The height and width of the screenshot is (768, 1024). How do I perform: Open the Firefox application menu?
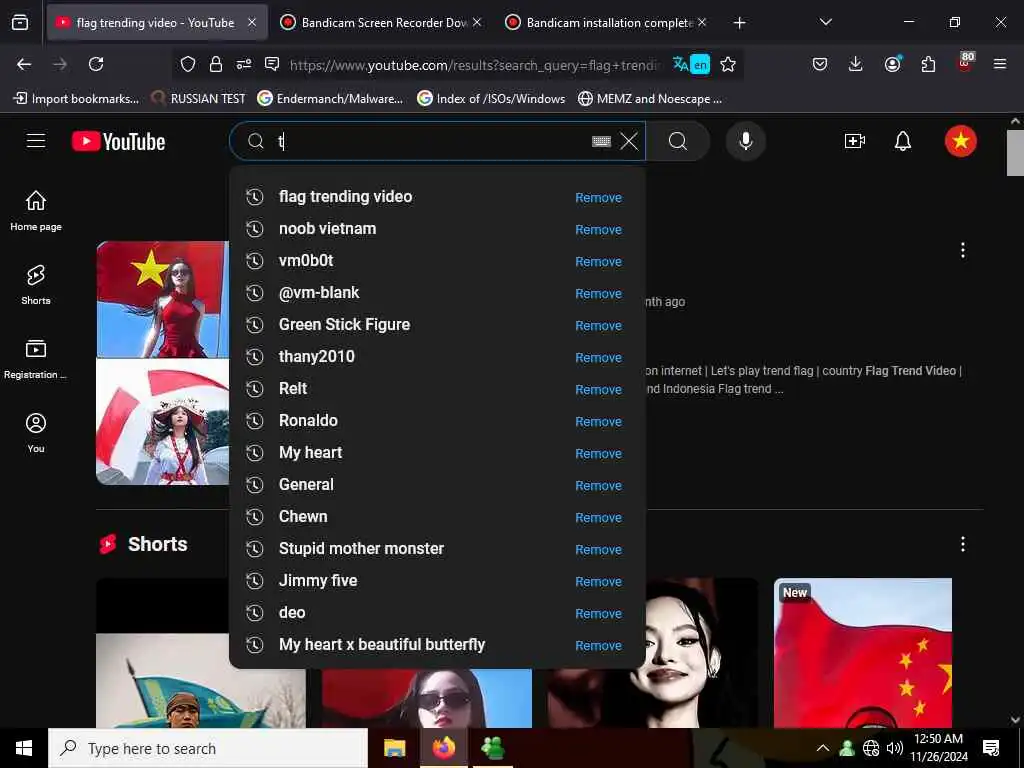[x=1000, y=64]
